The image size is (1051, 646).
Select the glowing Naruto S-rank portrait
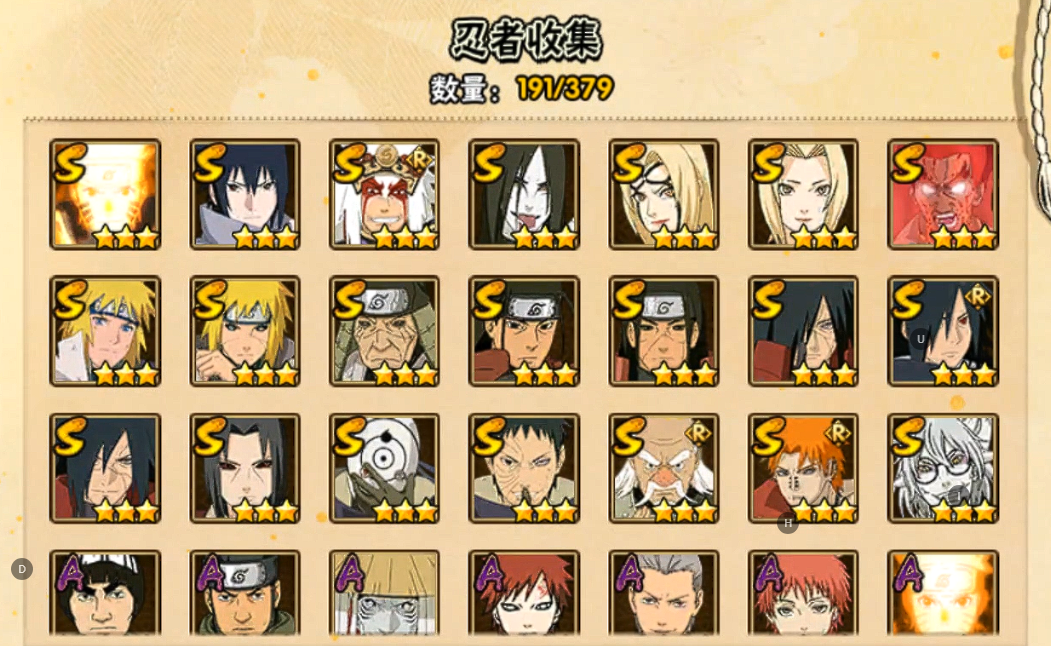105,194
